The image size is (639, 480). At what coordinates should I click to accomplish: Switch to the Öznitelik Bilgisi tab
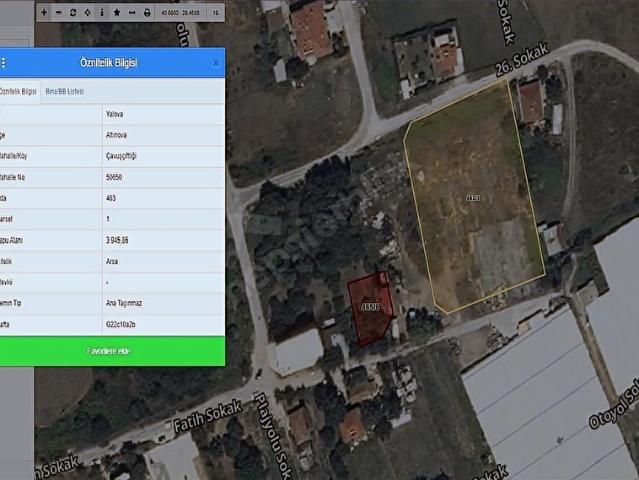click(18, 91)
